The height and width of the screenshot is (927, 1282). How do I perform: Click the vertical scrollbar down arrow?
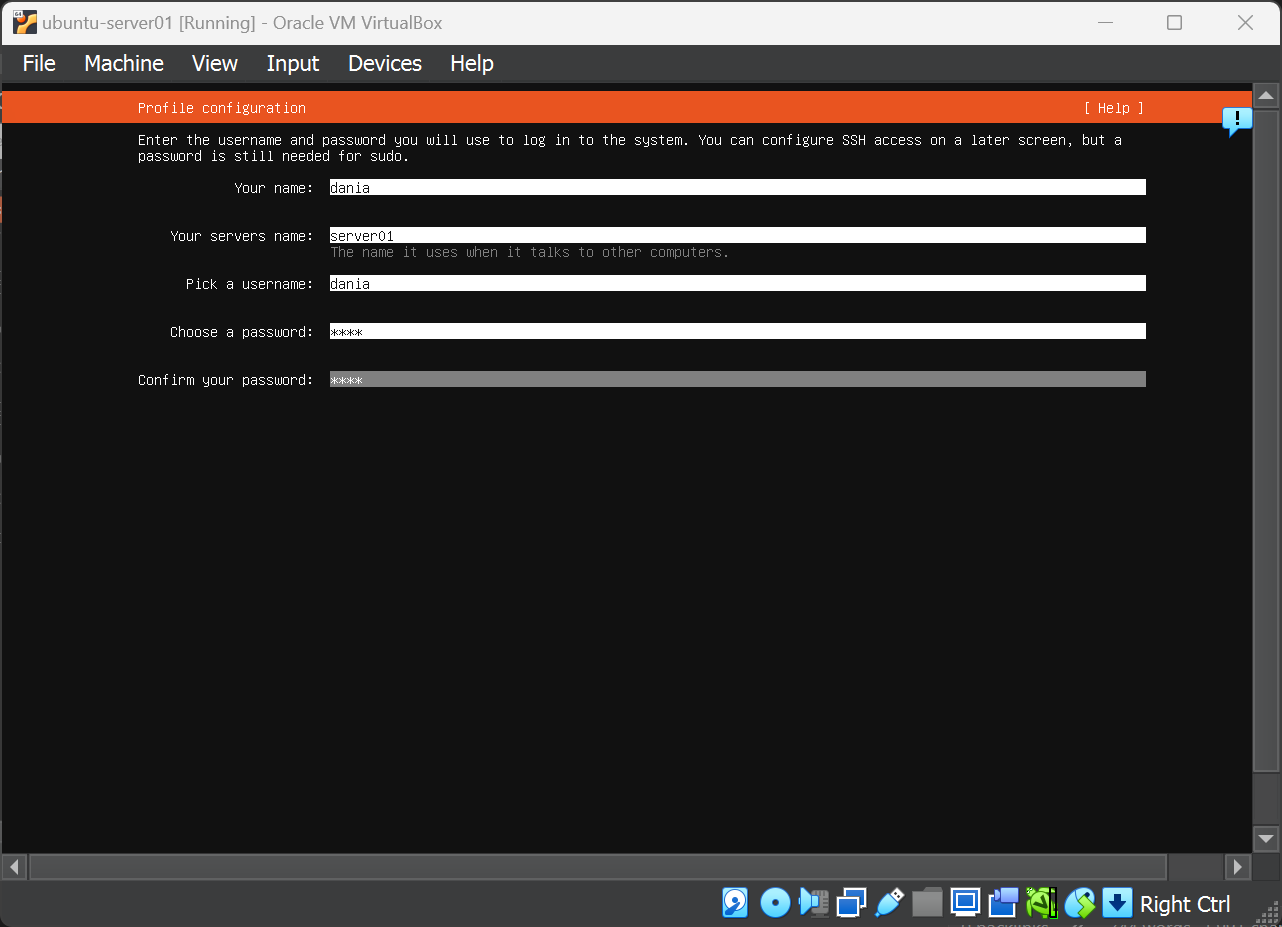[1266, 839]
